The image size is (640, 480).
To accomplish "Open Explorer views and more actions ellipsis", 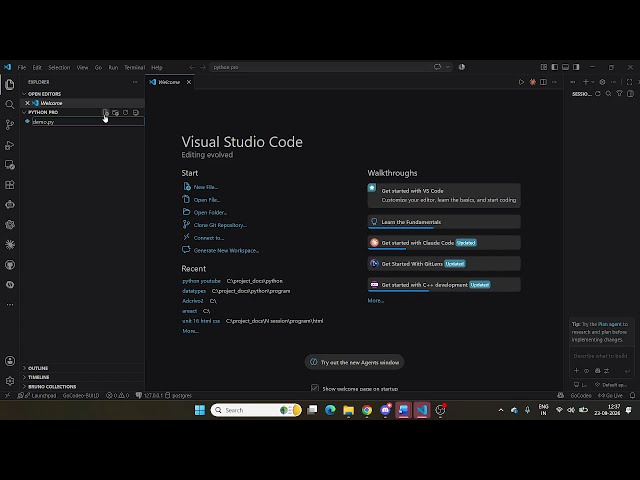I will click(x=135, y=82).
